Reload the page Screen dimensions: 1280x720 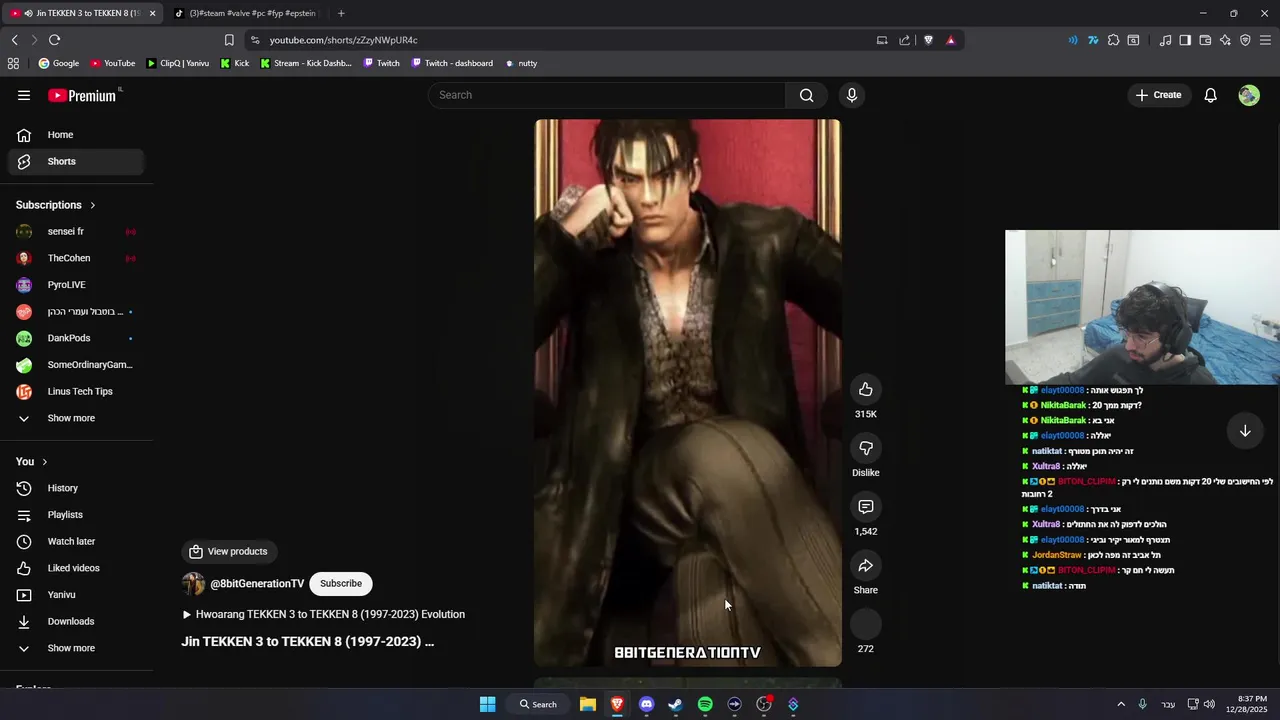(54, 40)
